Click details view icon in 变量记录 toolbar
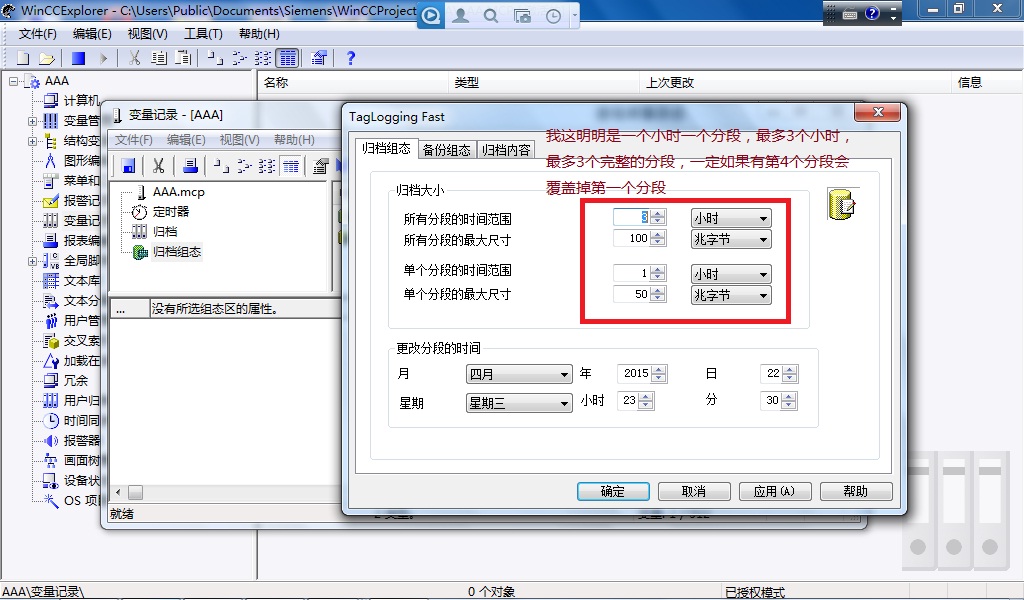Image resolution: width=1024 pixels, height=600 pixels. 291,166
